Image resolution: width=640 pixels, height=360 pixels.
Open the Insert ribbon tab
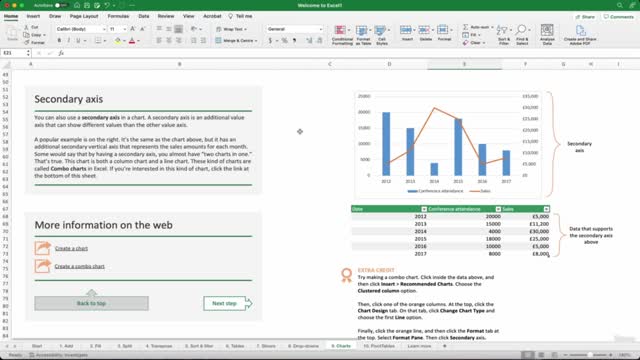33,16
